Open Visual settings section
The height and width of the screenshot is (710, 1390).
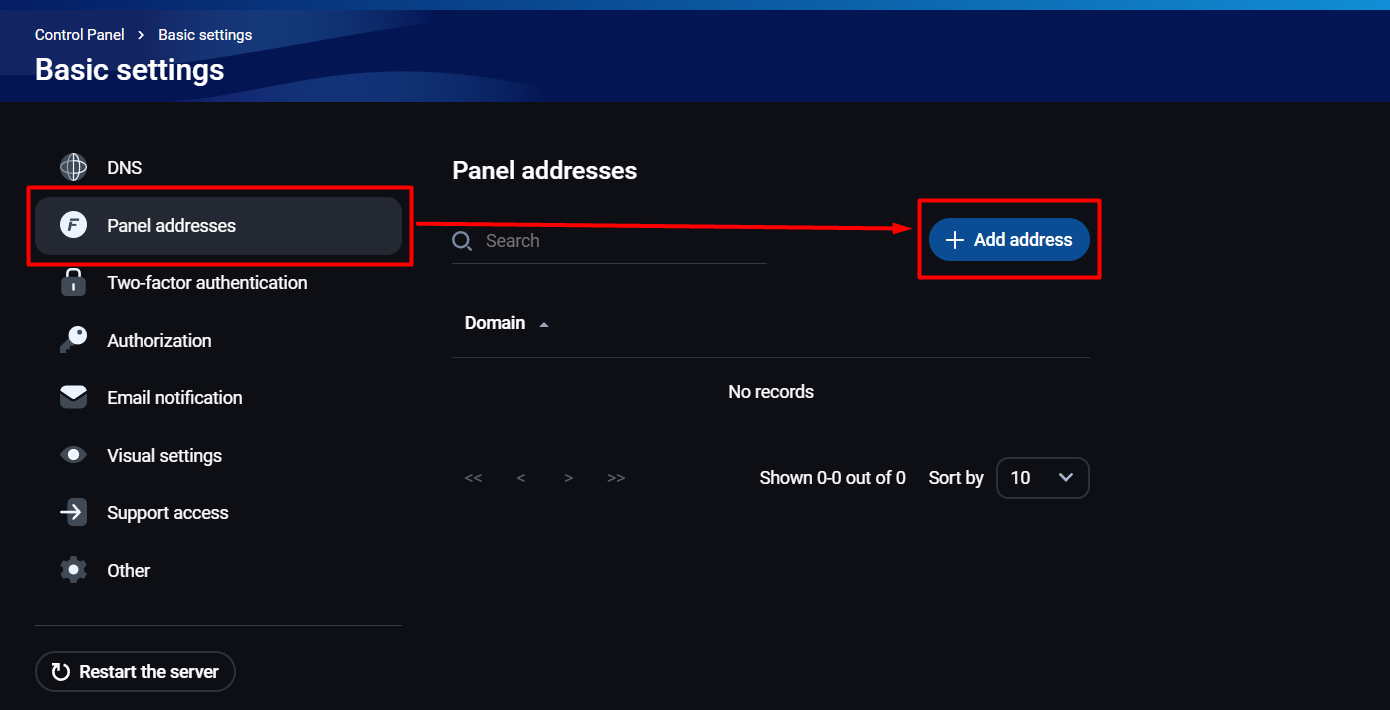click(218, 455)
